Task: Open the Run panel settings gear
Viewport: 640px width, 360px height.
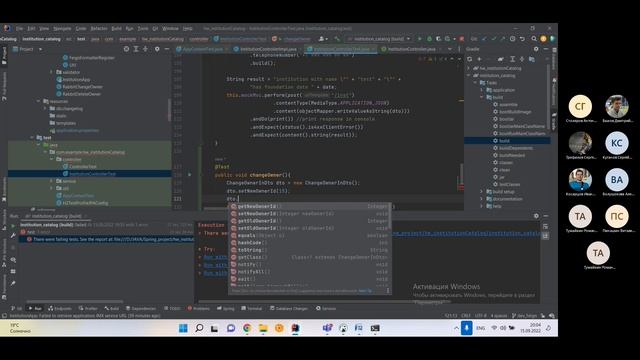Action: click(536, 216)
